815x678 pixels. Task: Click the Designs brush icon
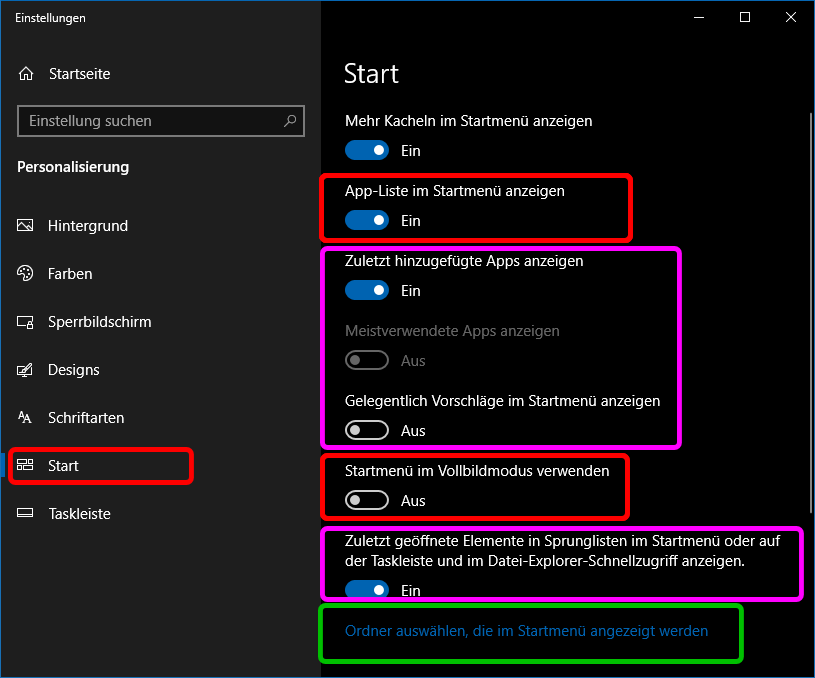26,370
